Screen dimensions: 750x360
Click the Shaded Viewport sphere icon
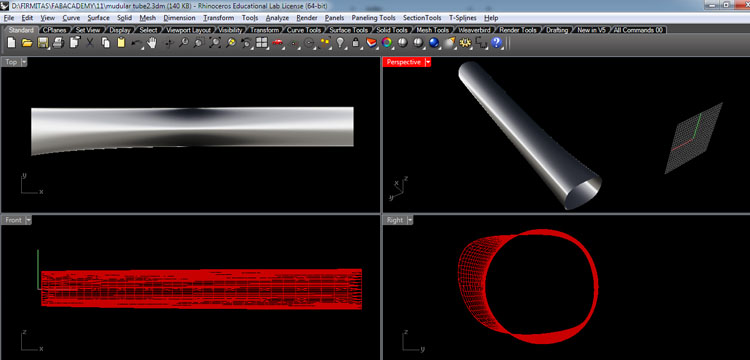(x=402, y=43)
